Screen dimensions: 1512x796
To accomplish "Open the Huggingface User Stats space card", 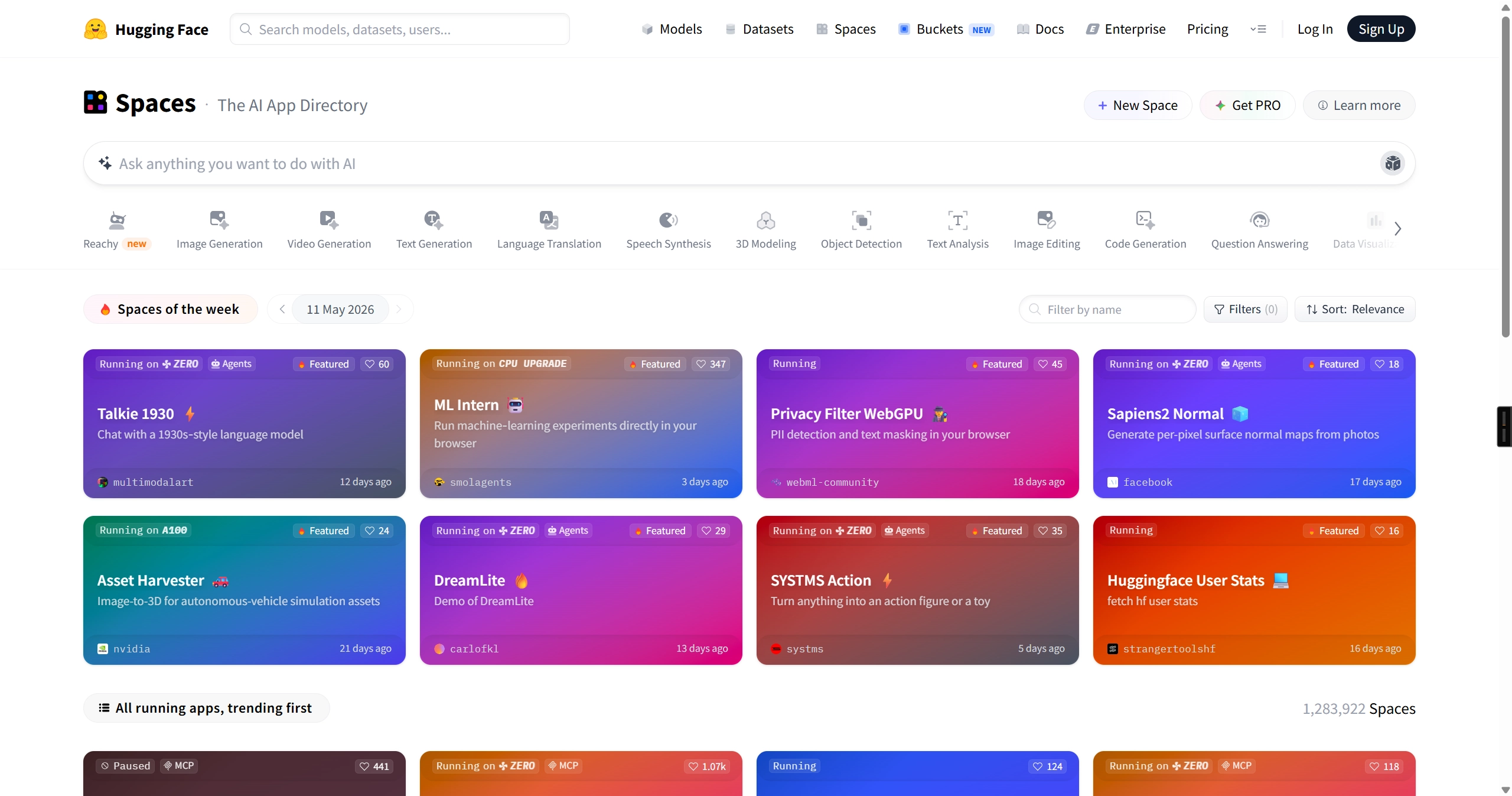I will (1254, 590).
